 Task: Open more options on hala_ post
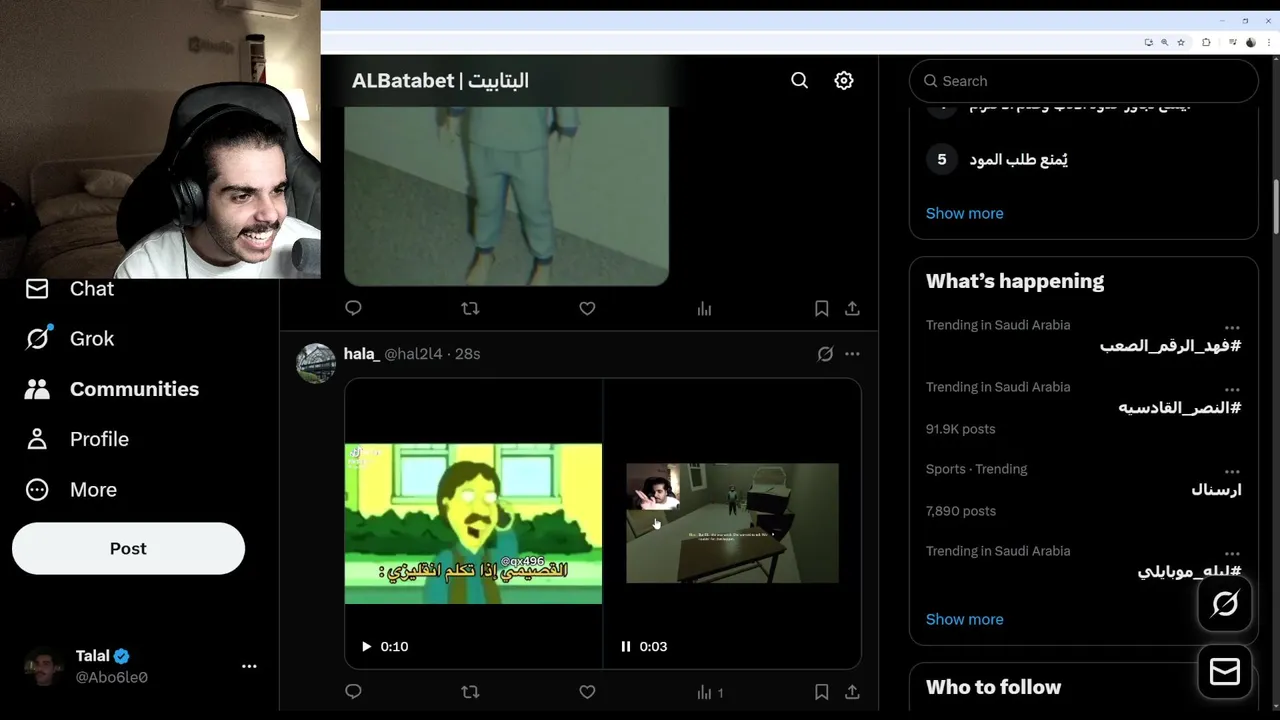[852, 353]
